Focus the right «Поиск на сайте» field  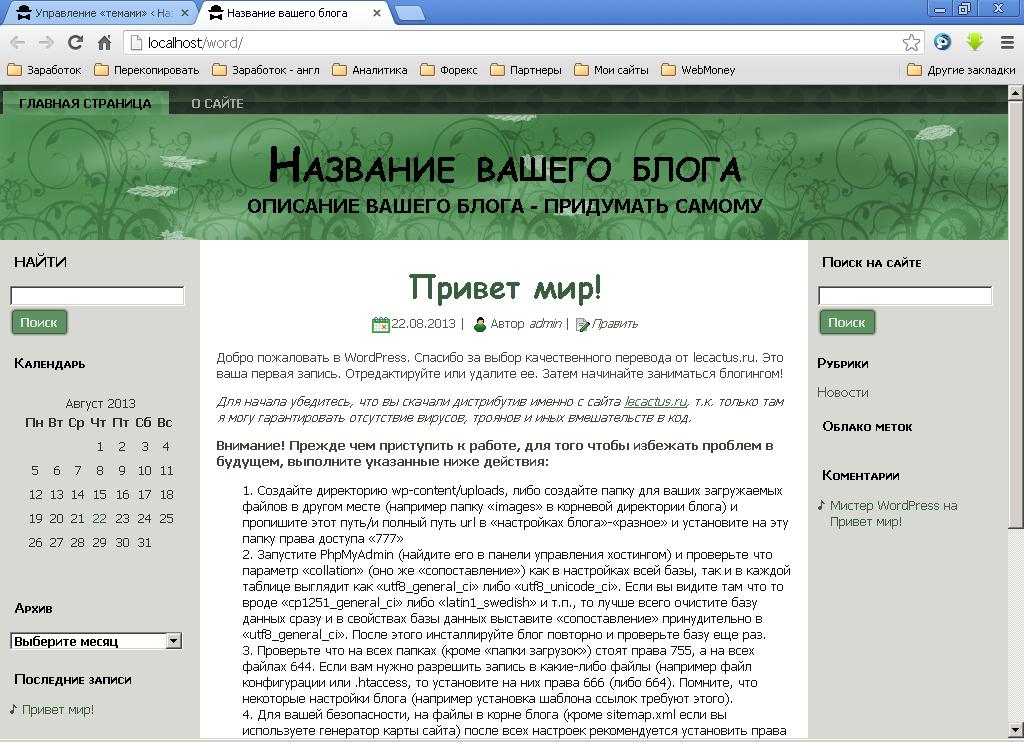(905, 296)
